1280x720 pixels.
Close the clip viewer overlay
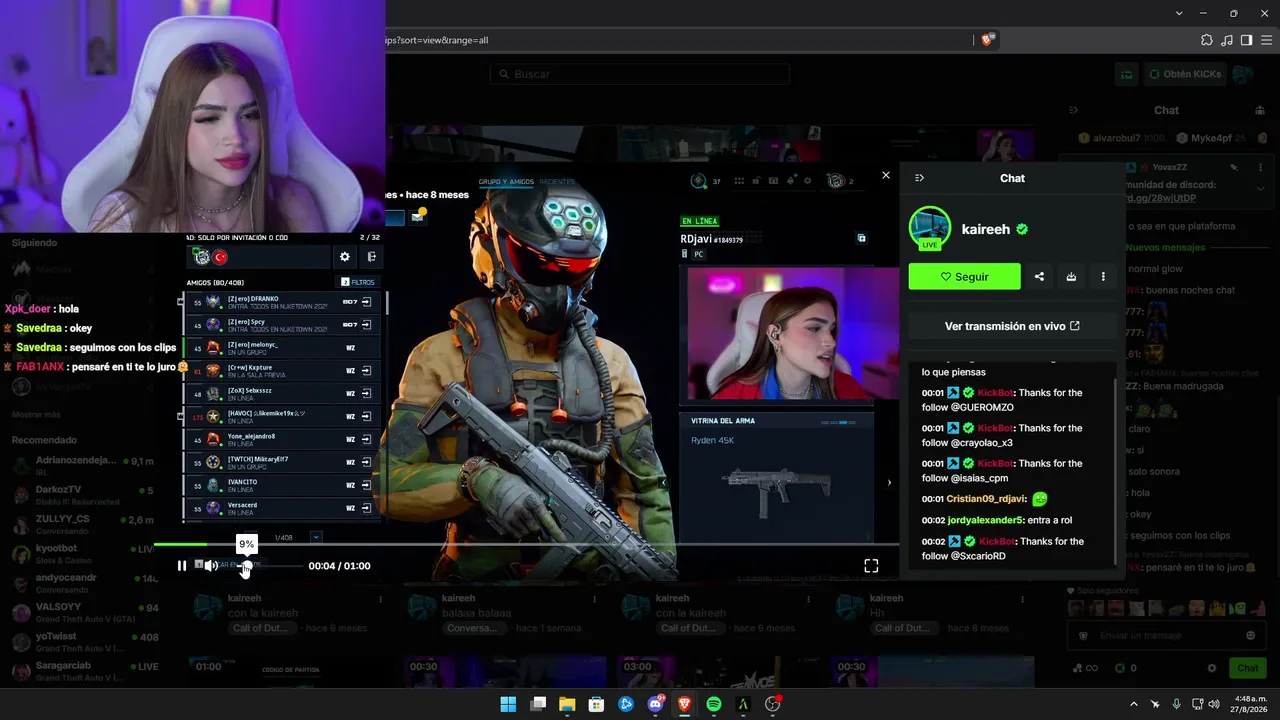coord(885,176)
